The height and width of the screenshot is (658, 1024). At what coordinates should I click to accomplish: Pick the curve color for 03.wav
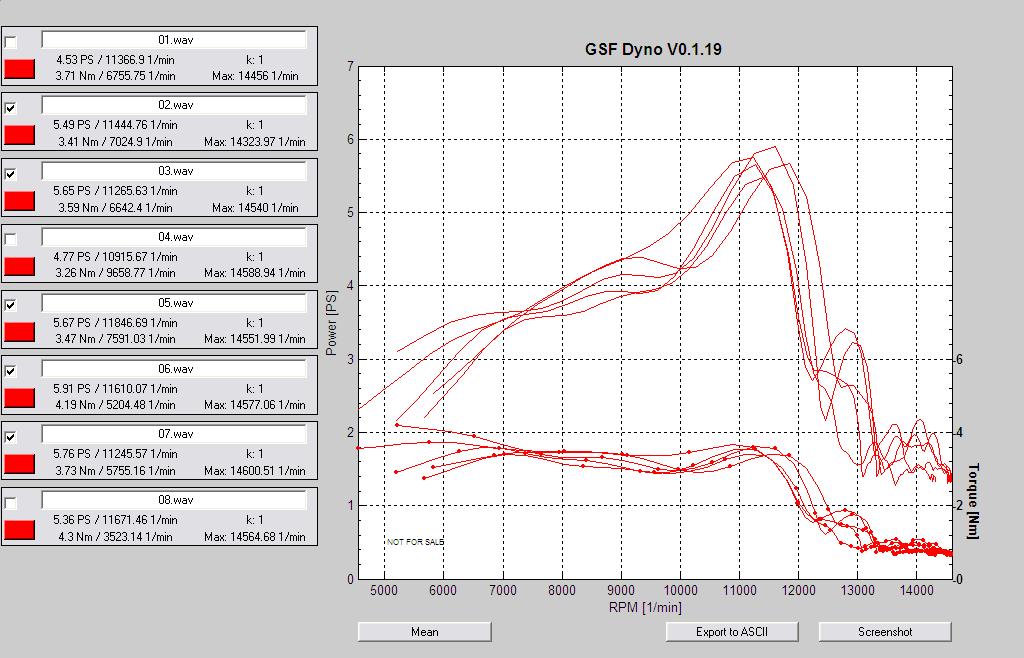tap(20, 200)
